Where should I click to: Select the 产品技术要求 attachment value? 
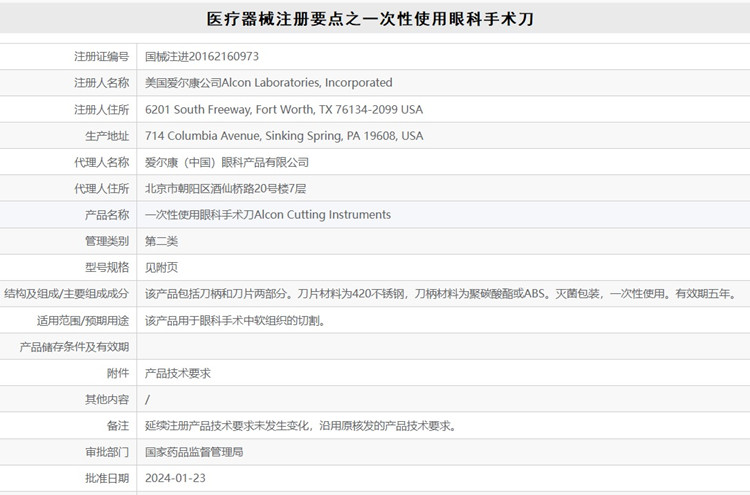point(178,373)
